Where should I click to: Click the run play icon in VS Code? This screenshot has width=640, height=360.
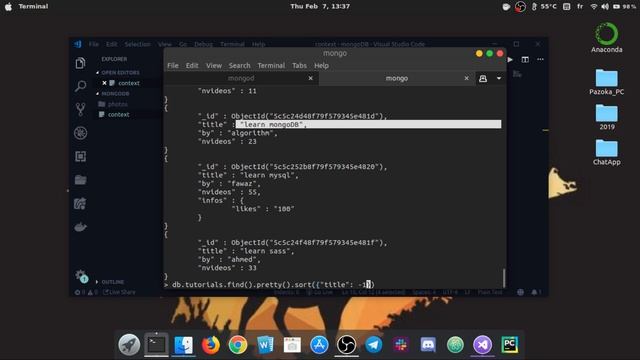click(510, 60)
